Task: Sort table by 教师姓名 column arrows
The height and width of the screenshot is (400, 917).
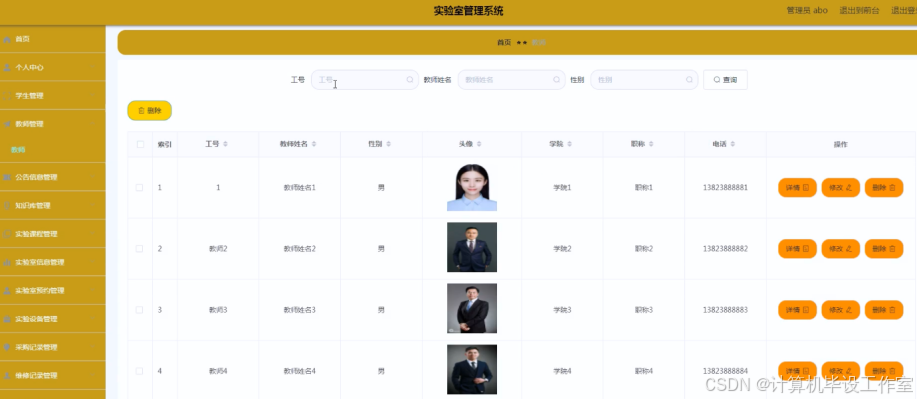Action: (314, 144)
